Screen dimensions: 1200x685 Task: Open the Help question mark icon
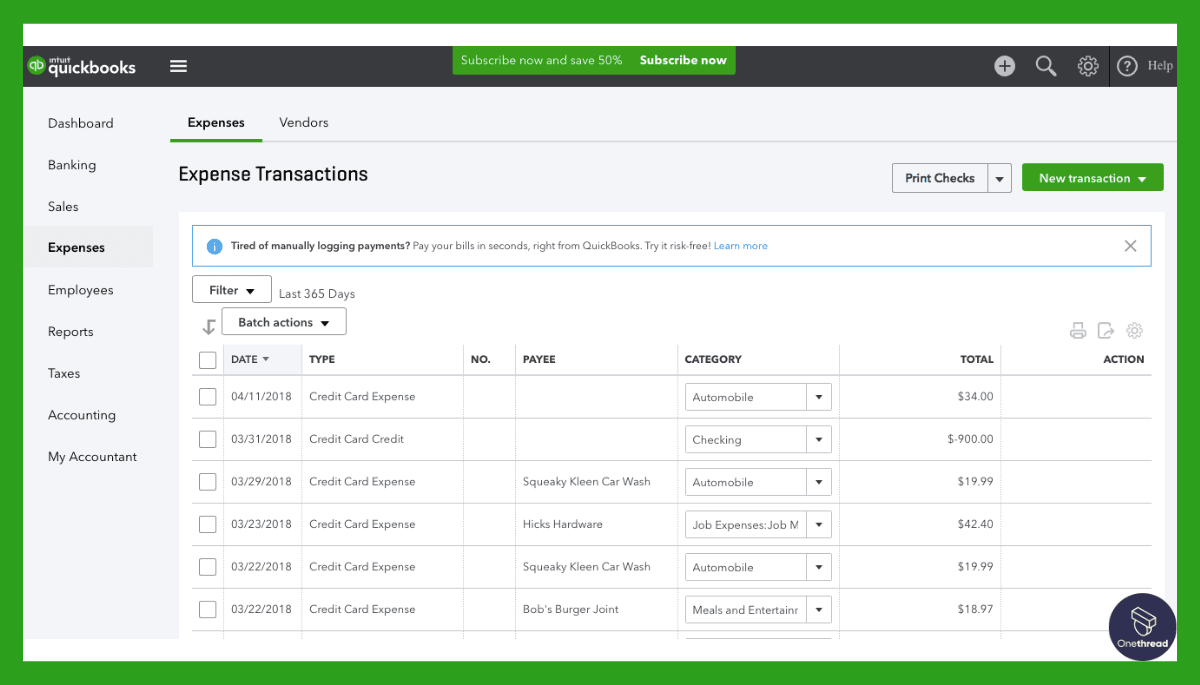pyautogui.click(x=1127, y=66)
